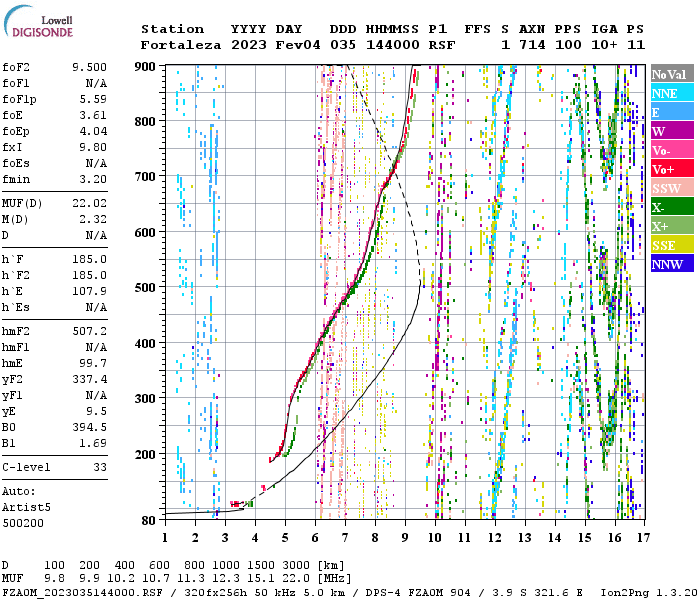Click the FZA0M_2023035144000.RSF file name
The height and width of the screenshot is (600, 700).
click(82, 593)
